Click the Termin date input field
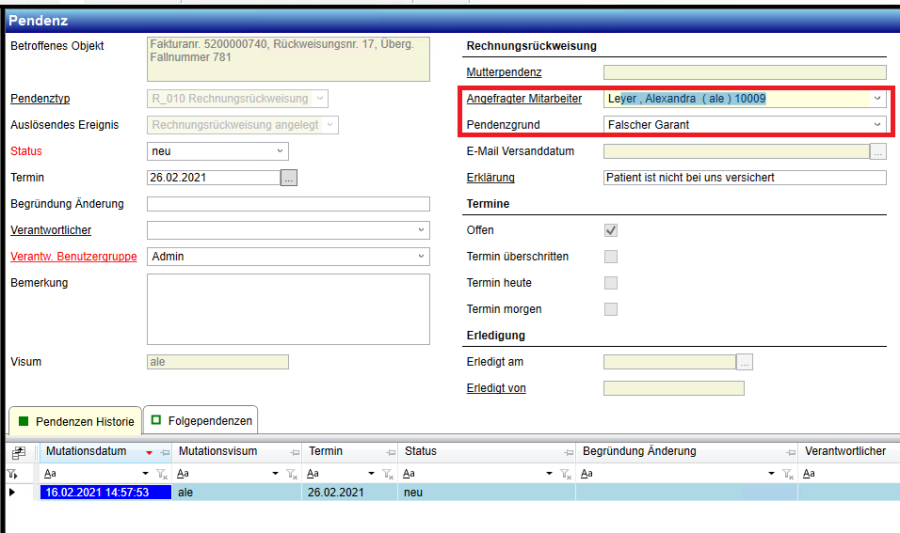The image size is (900, 533). pyautogui.click(x=214, y=178)
